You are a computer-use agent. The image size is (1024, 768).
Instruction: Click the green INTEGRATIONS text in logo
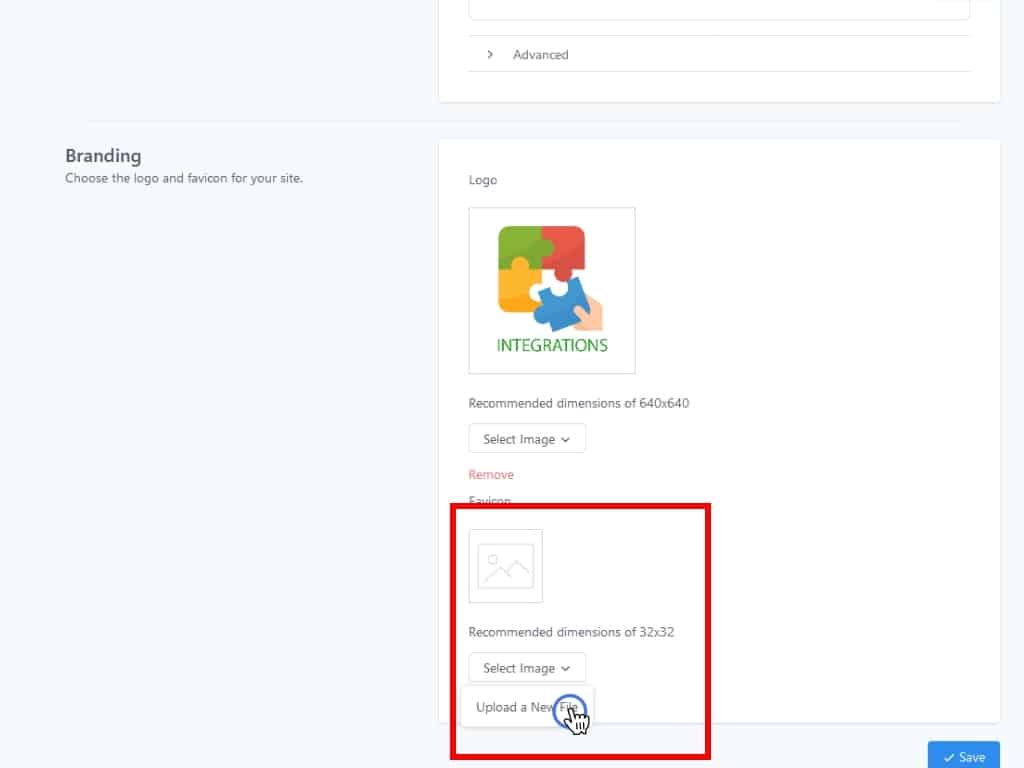[551, 345]
